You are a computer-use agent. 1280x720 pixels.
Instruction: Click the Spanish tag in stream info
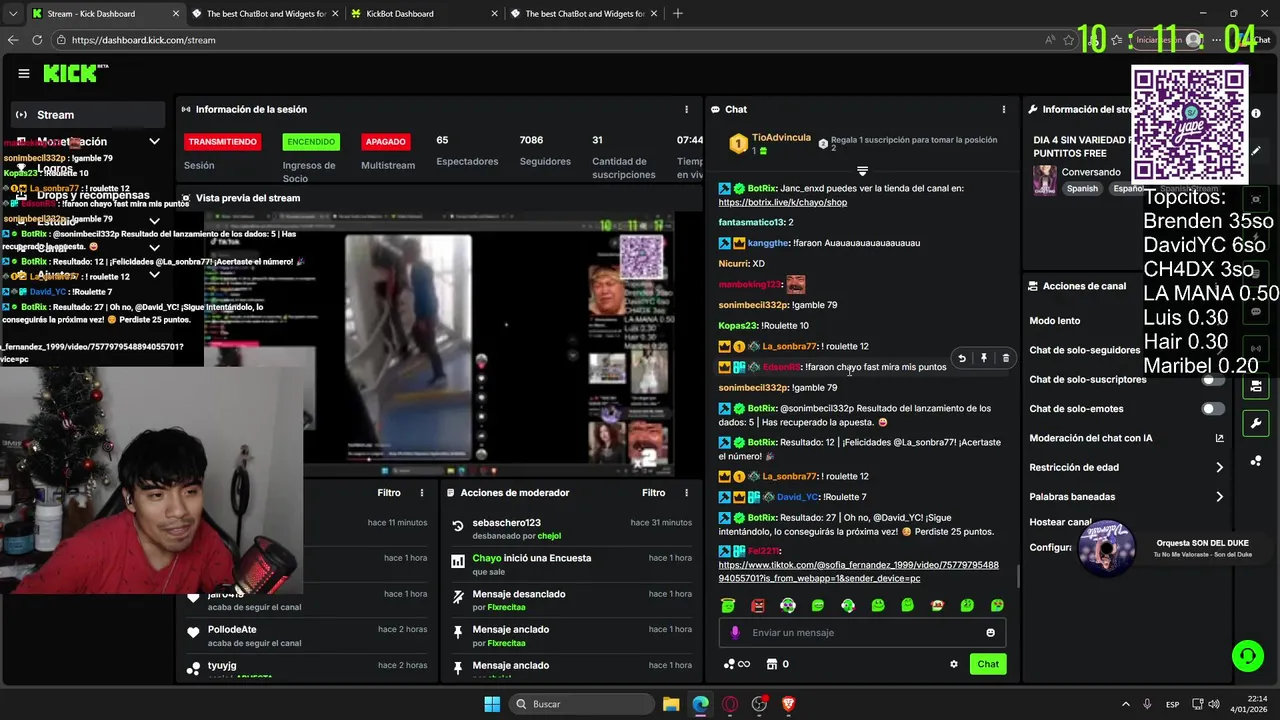click(x=1081, y=188)
